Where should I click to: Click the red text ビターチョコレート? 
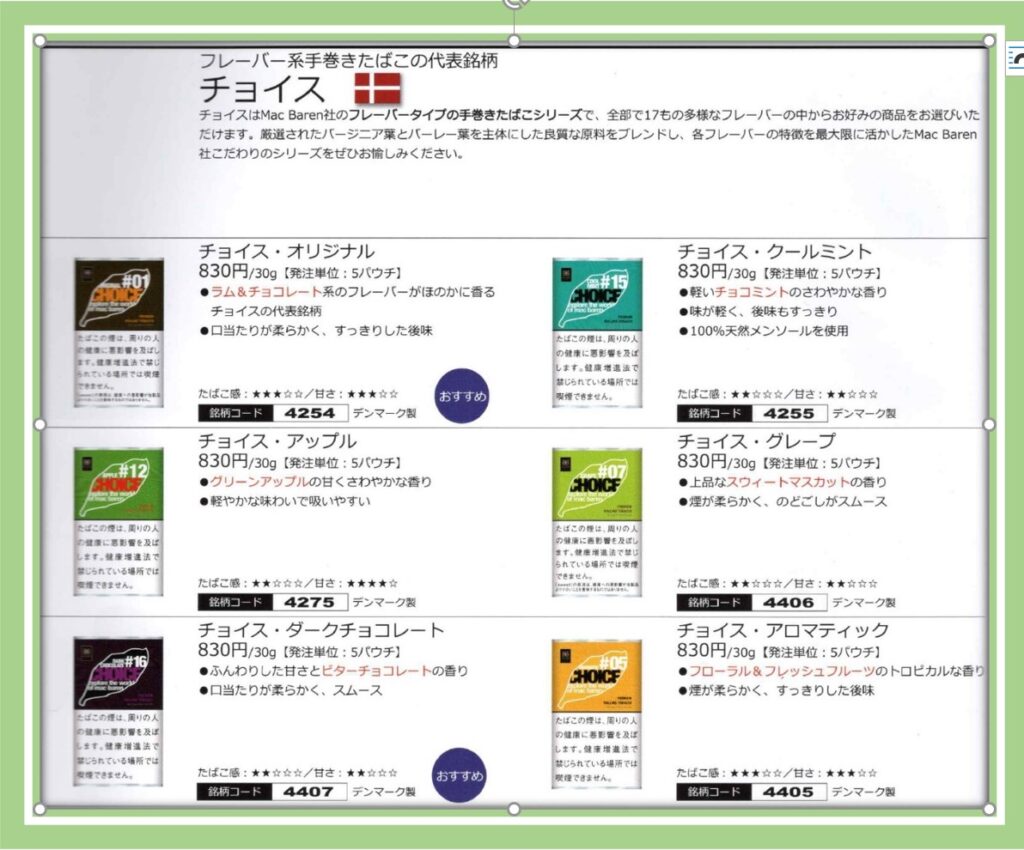(376, 670)
